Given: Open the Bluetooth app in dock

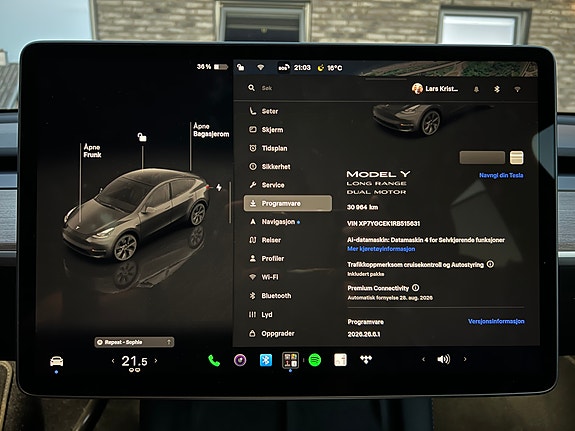Looking at the screenshot, I should click(265, 360).
